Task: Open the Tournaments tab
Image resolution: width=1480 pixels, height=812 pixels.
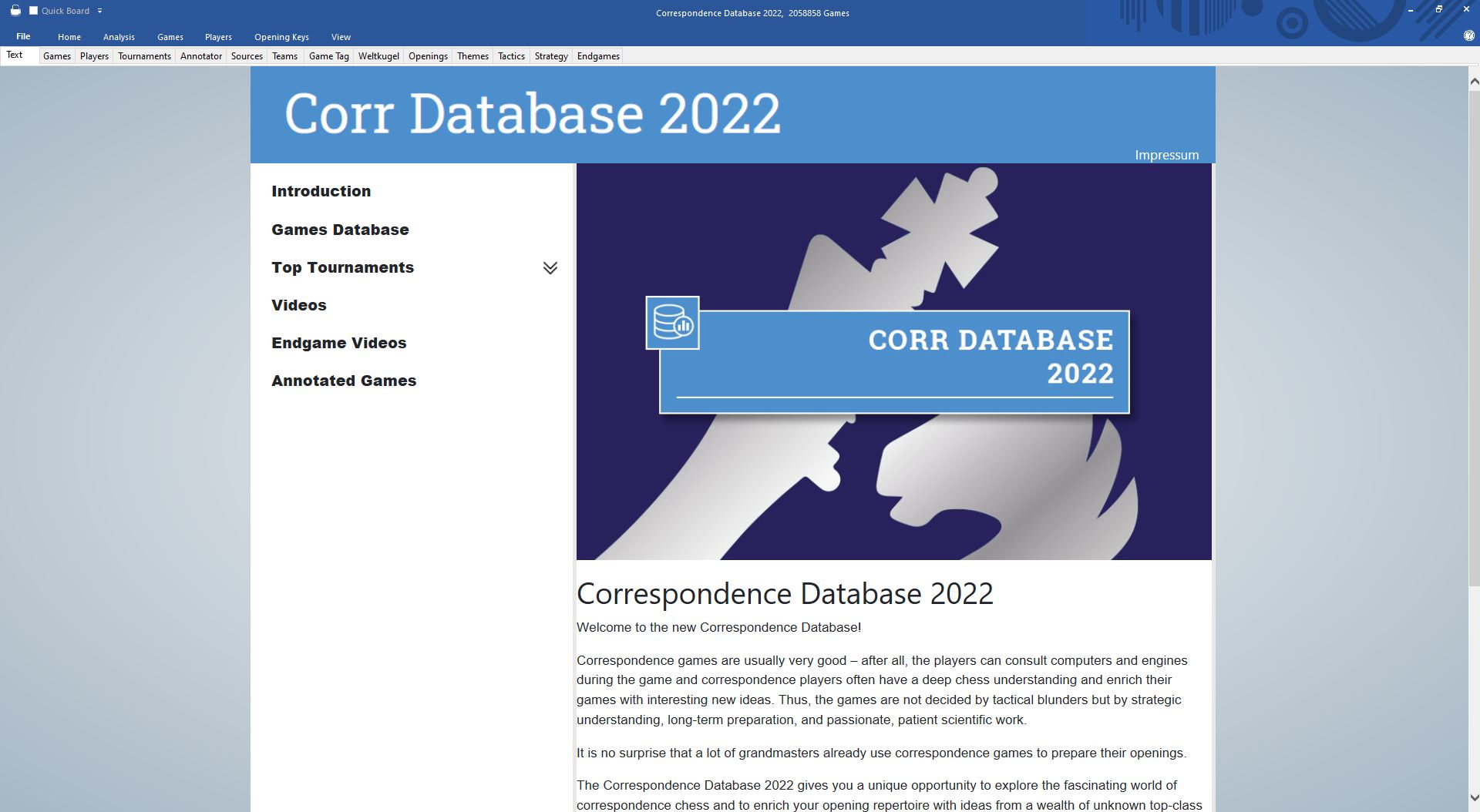Action: pos(144,56)
